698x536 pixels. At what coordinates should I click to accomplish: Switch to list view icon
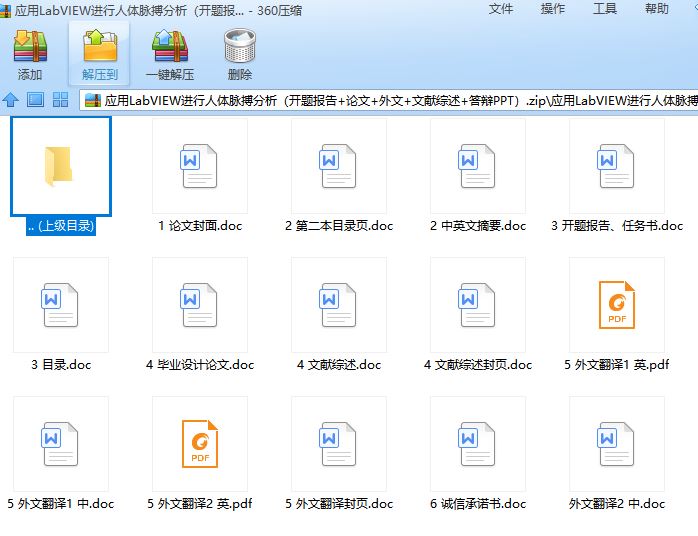pos(35,100)
